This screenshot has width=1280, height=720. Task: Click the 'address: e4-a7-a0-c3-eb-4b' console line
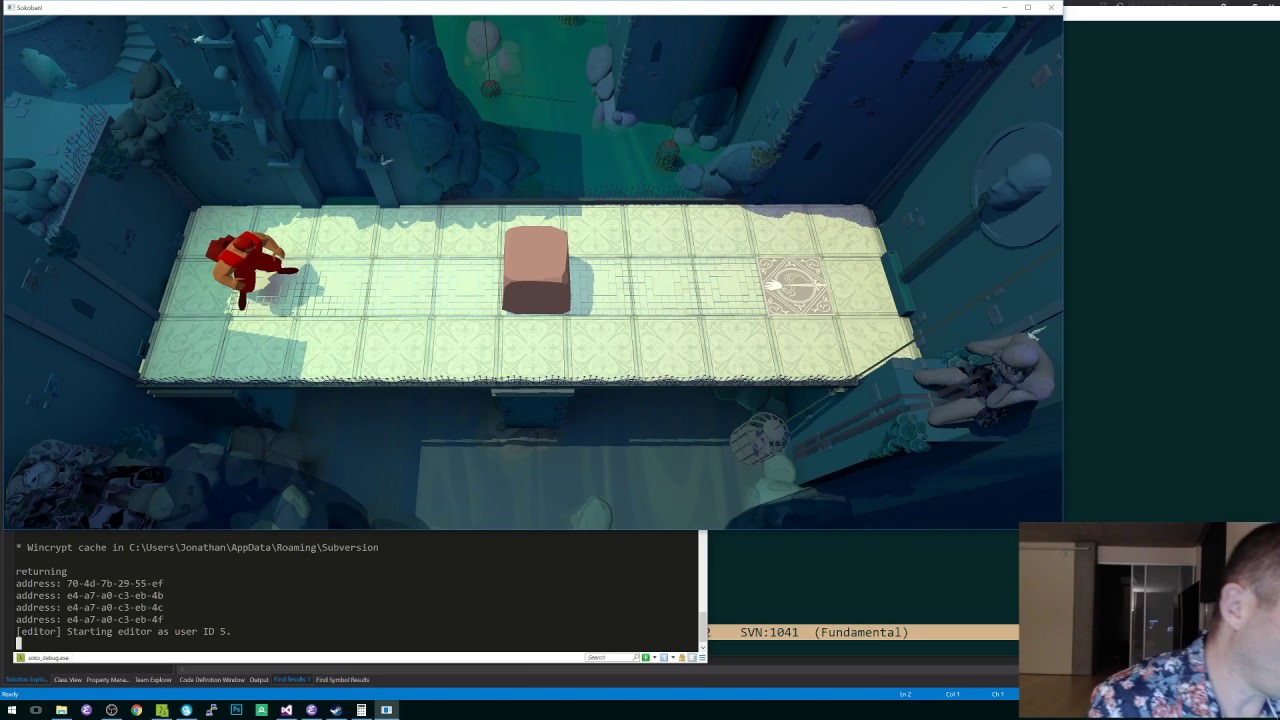pyautogui.click(x=89, y=596)
